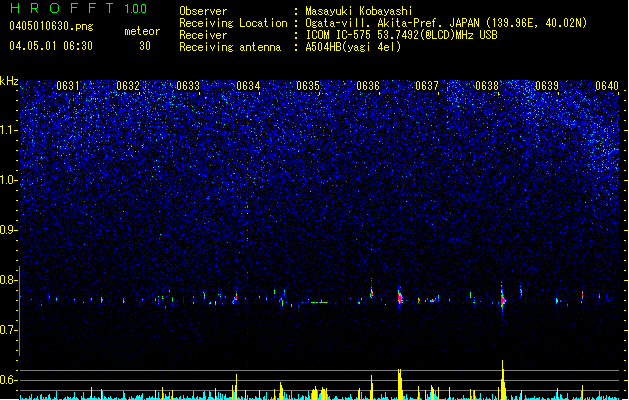Click the 0638 time marker
This screenshot has height=400, width=629.
pyautogui.click(x=487, y=86)
